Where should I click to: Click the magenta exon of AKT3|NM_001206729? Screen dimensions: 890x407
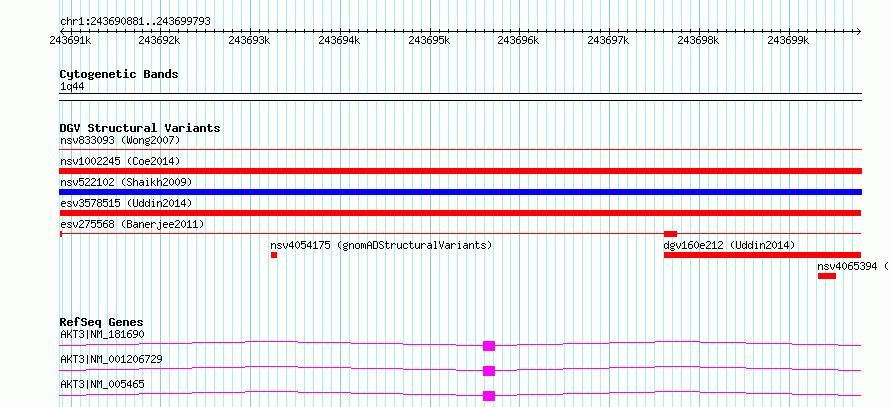tap(489, 371)
